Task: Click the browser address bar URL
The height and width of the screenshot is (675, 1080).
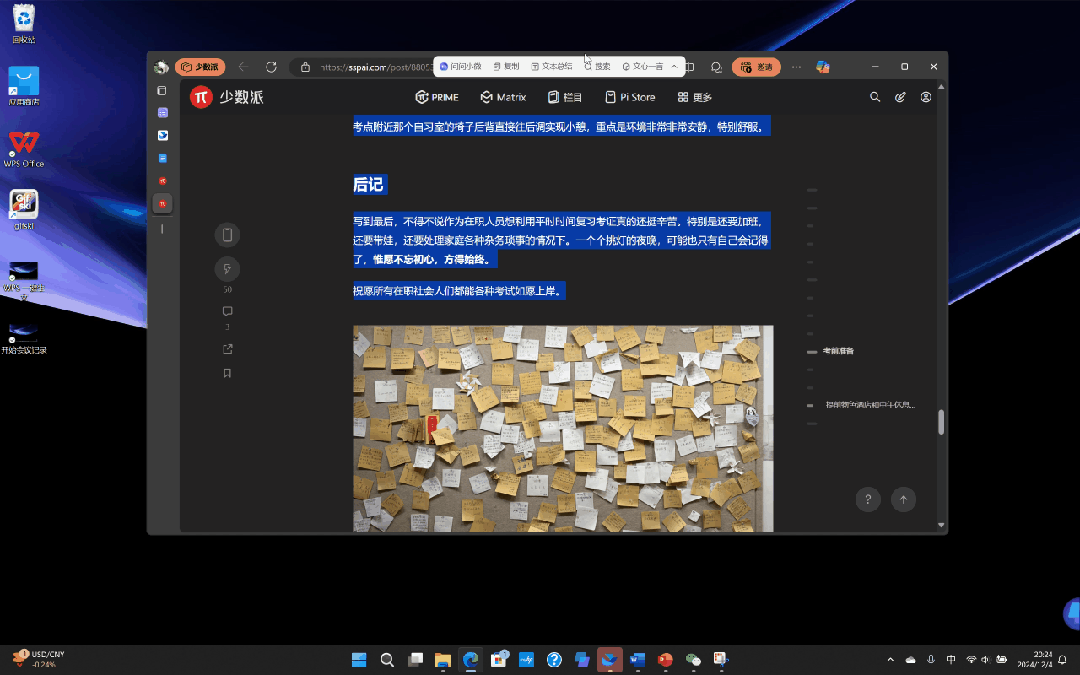Action: [376, 67]
